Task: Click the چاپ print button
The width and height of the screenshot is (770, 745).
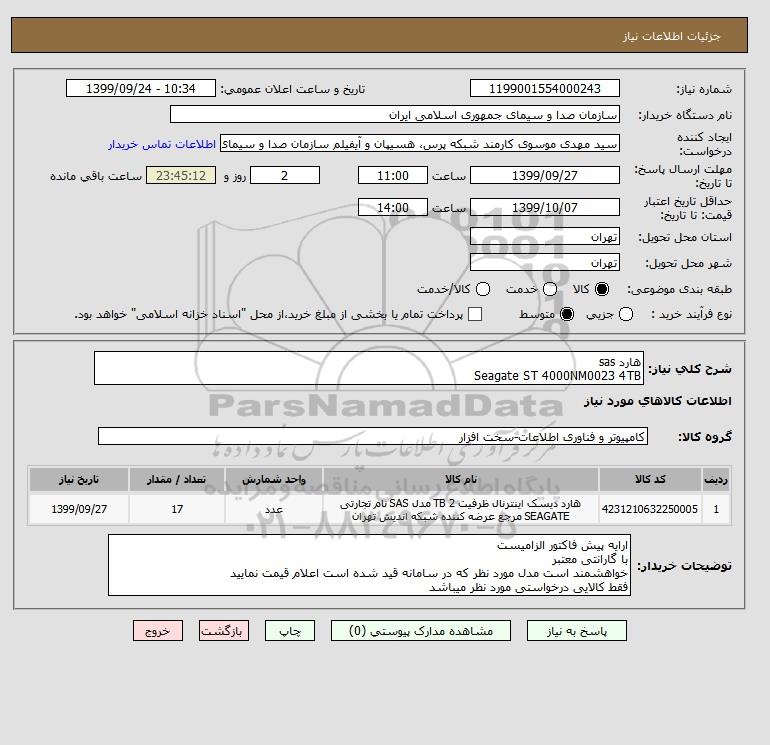Action: [x=290, y=631]
